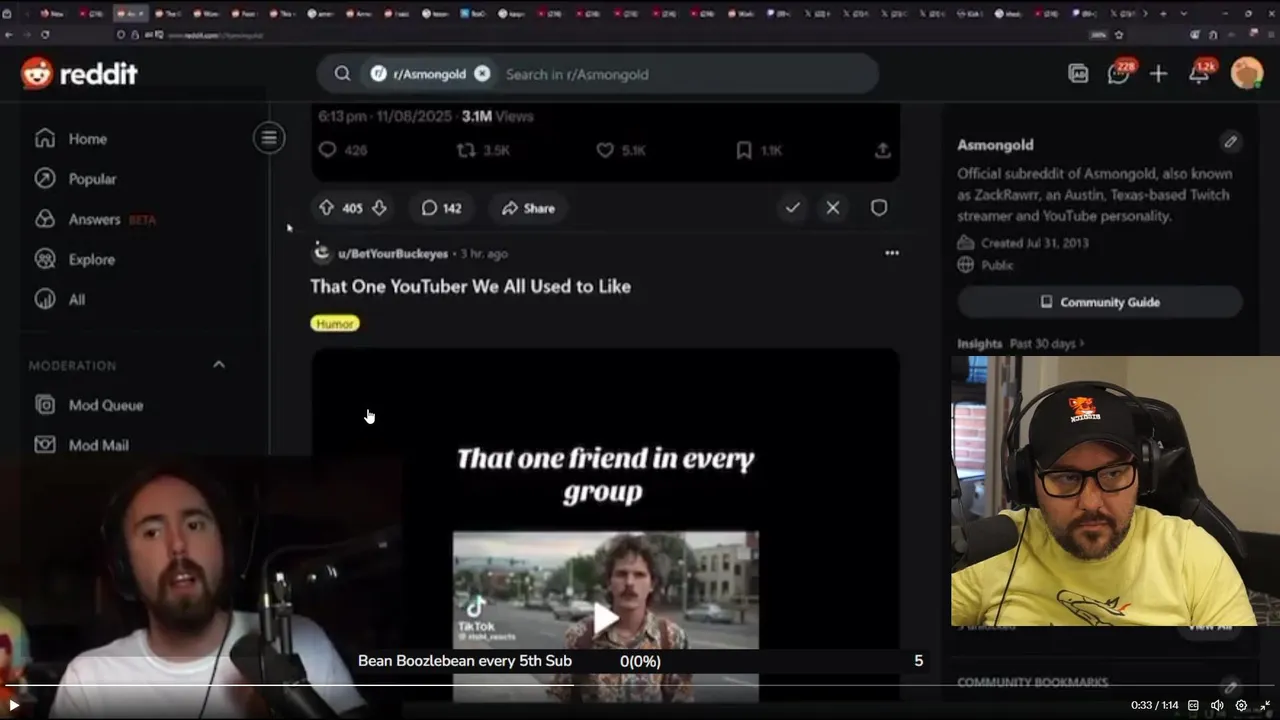This screenshot has width=1280, height=720.
Task: Seek on the video progress bar
Action: pyautogui.click(x=640, y=686)
